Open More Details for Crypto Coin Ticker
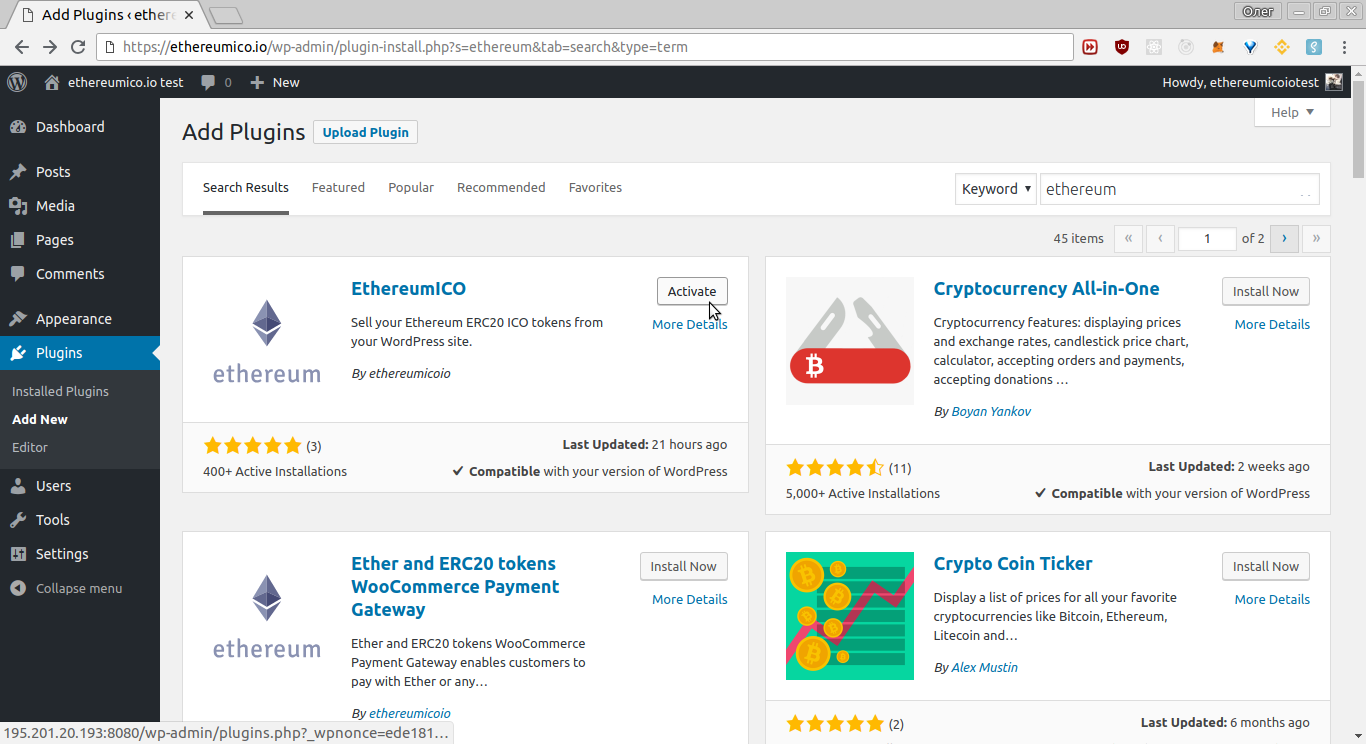This screenshot has height=744, width=1366. coord(1272,599)
